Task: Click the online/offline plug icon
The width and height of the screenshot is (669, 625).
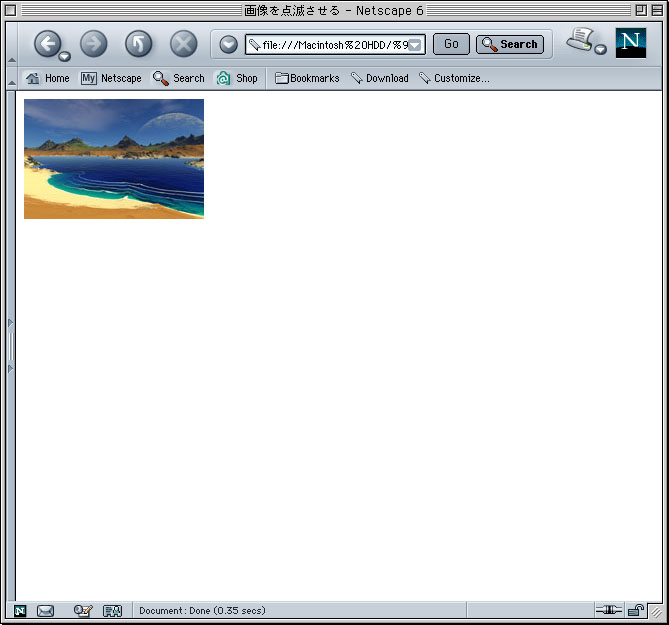Action: point(609,610)
